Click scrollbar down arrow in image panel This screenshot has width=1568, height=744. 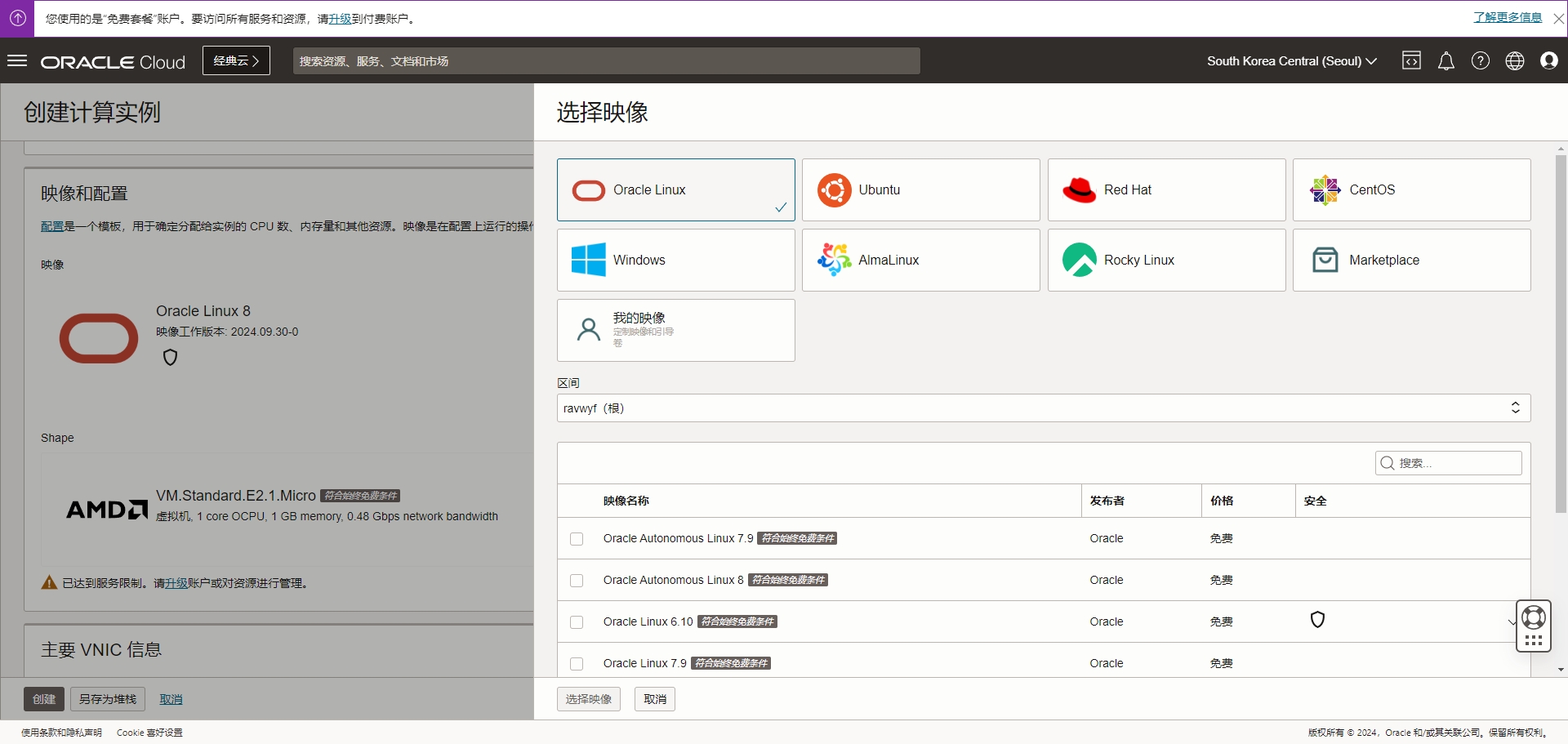click(1561, 670)
